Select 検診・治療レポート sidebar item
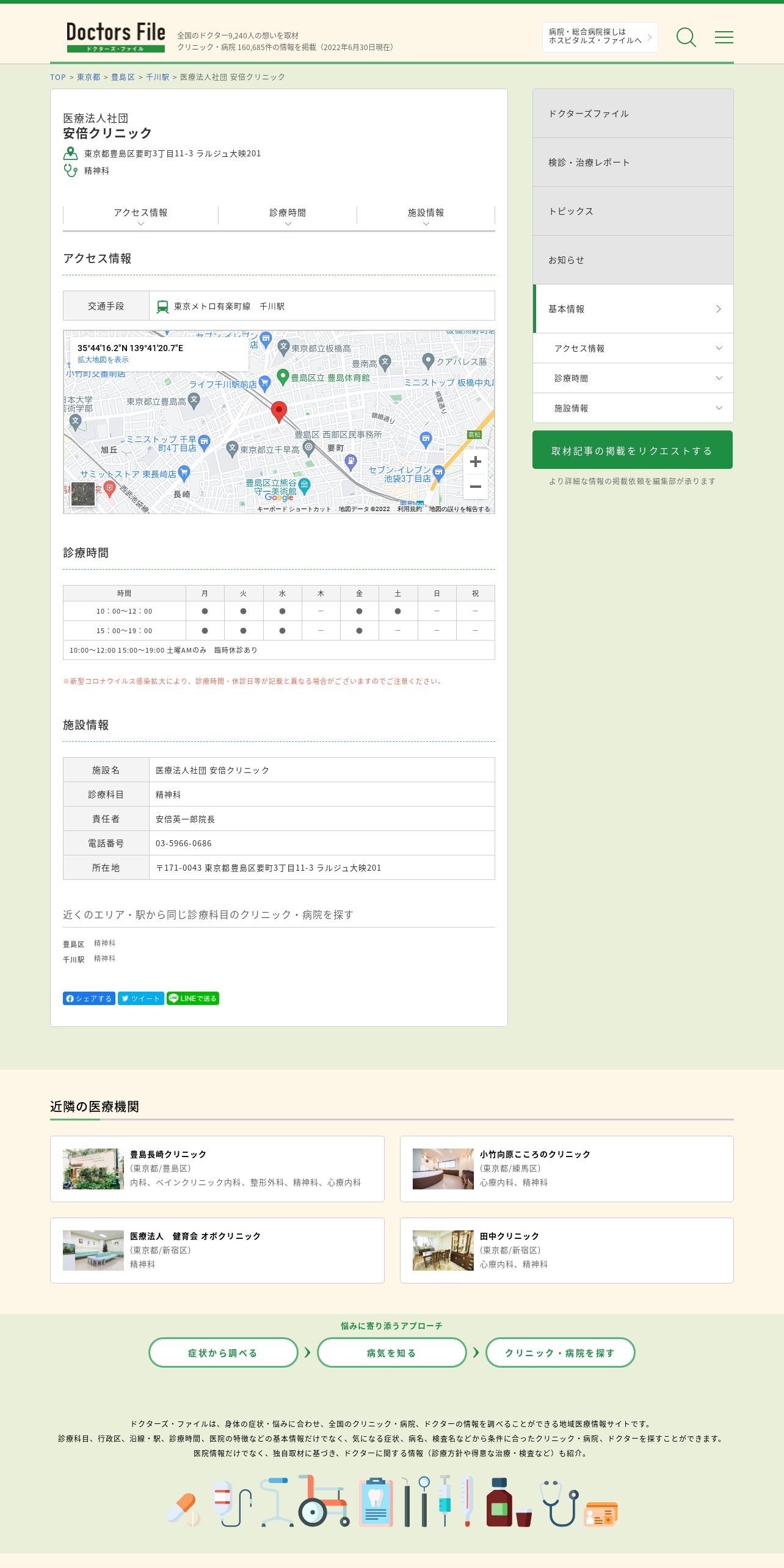The width and height of the screenshot is (784, 1568). 633,162
